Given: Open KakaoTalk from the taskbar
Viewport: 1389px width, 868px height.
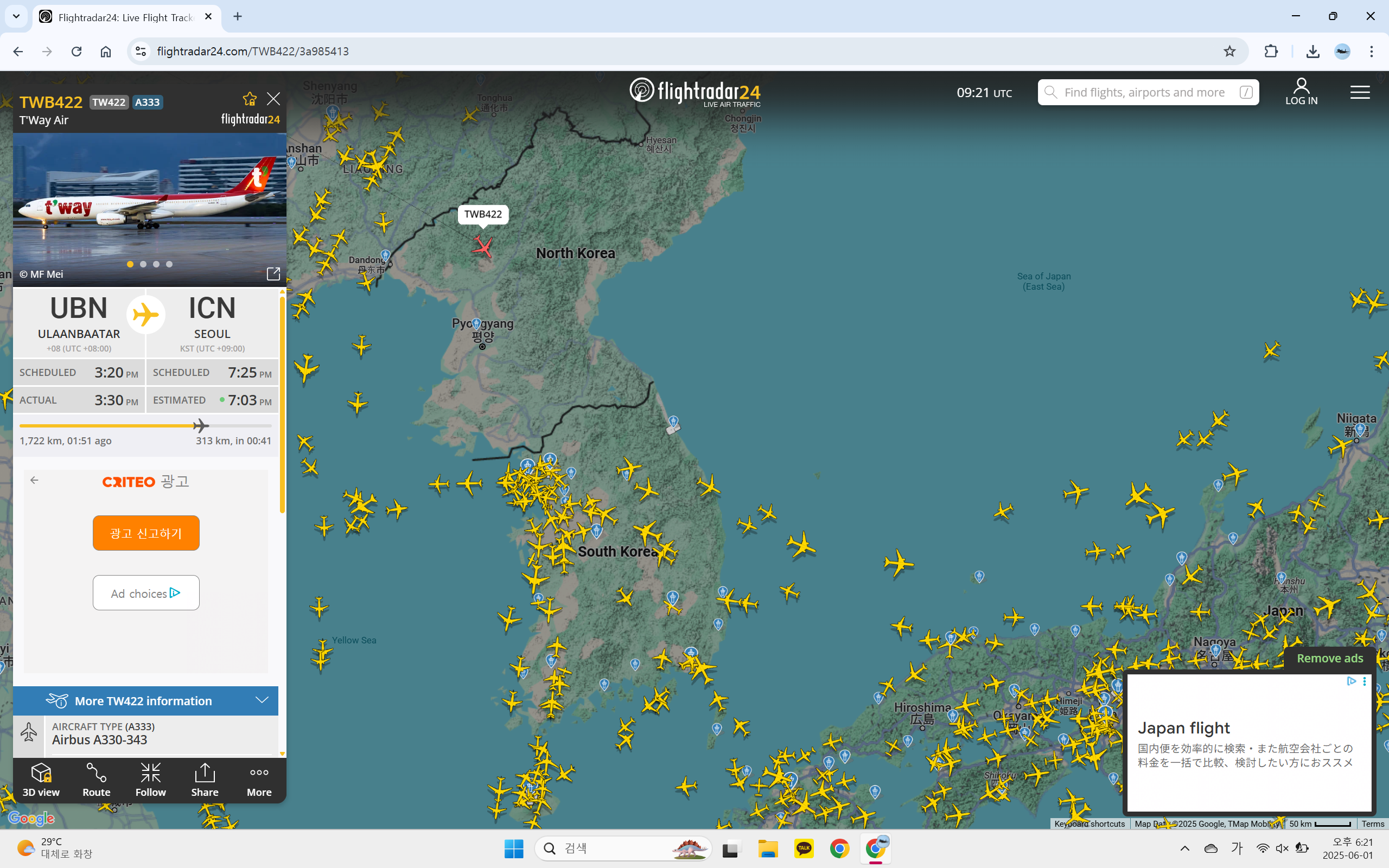Looking at the screenshot, I should (x=804, y=848).
